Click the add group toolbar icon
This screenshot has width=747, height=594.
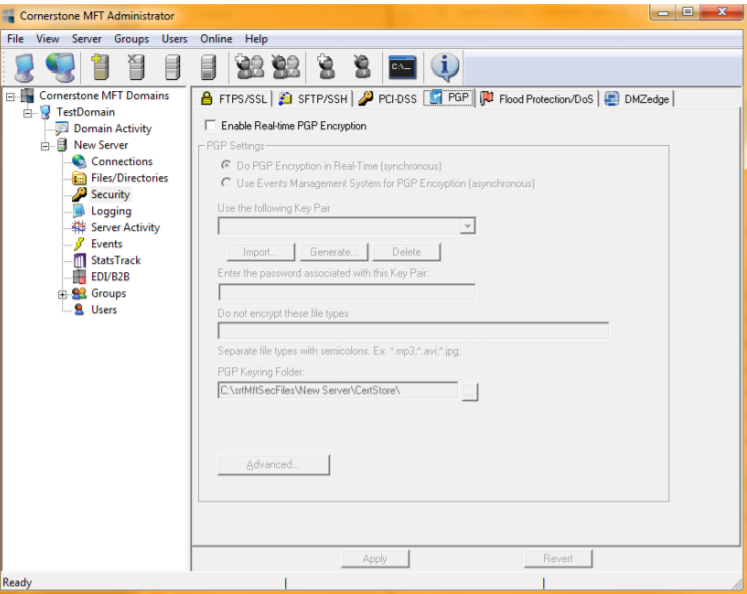[x=250, y=67]
